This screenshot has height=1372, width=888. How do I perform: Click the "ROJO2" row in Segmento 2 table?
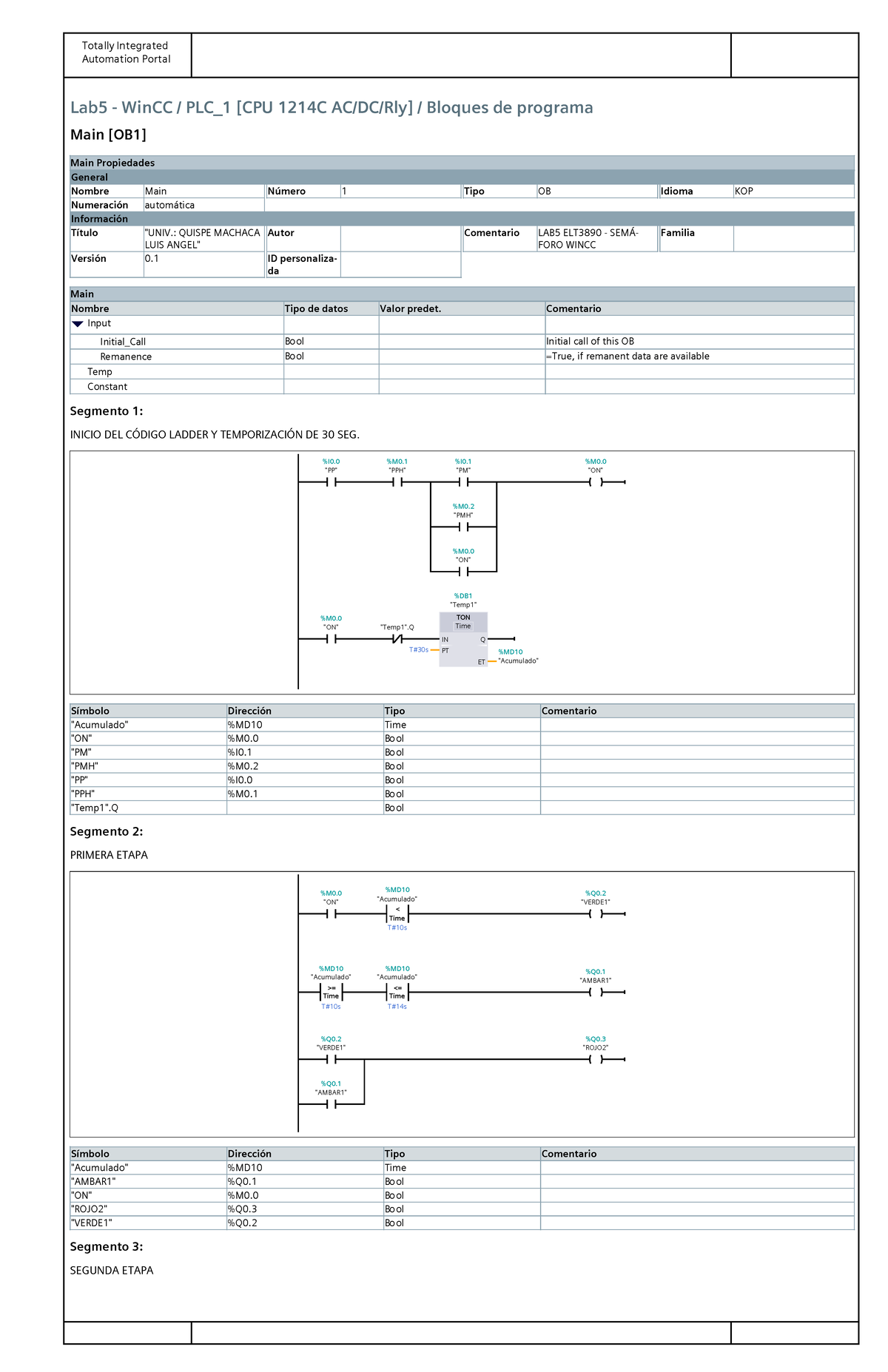[462, 1209]
